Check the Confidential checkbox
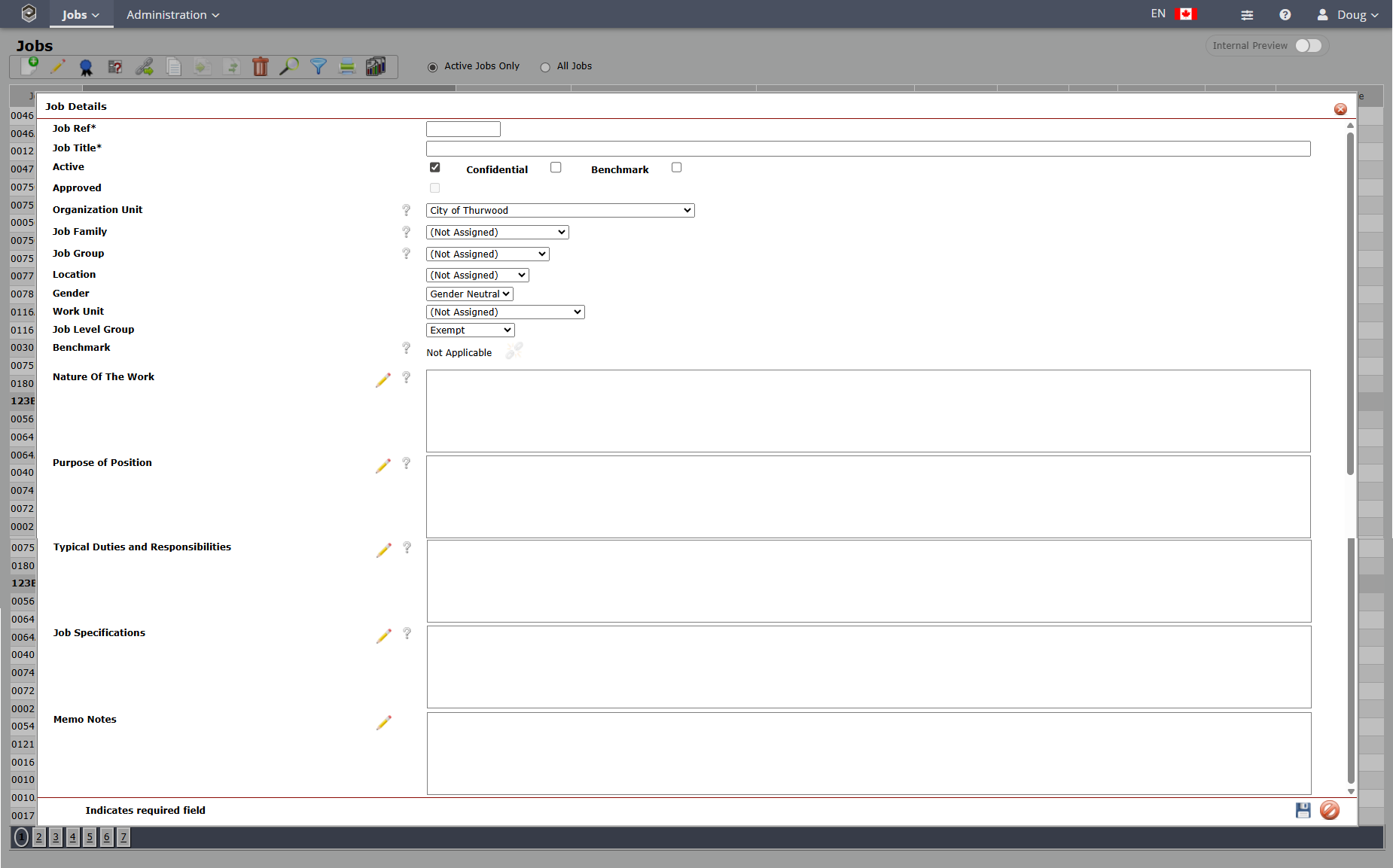 coord(556,167)
